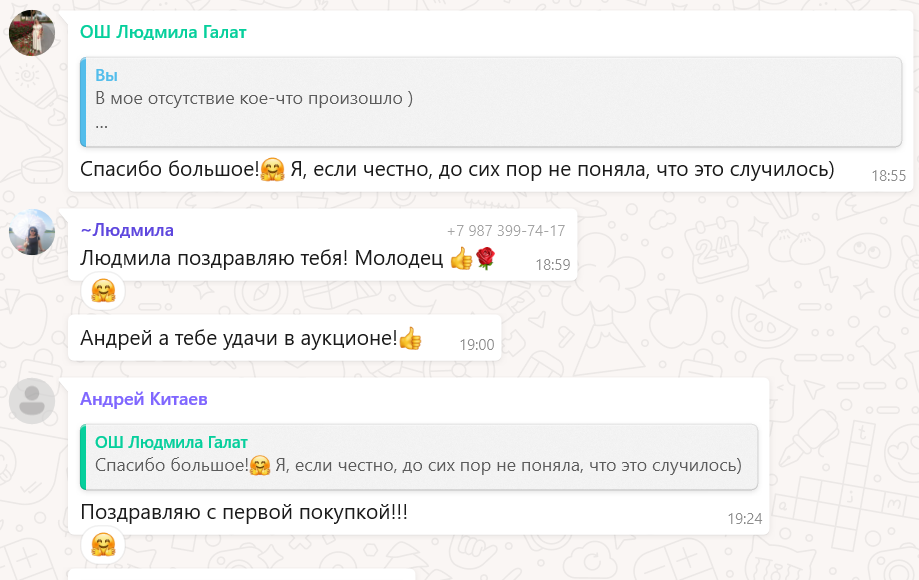Image resolution: width=919 pixels, height=580 pixels.
Task: Open quoted ОШ Людмила Галат reply in Андрей's message
Action: pyautogui.click(x=419, y=456)
